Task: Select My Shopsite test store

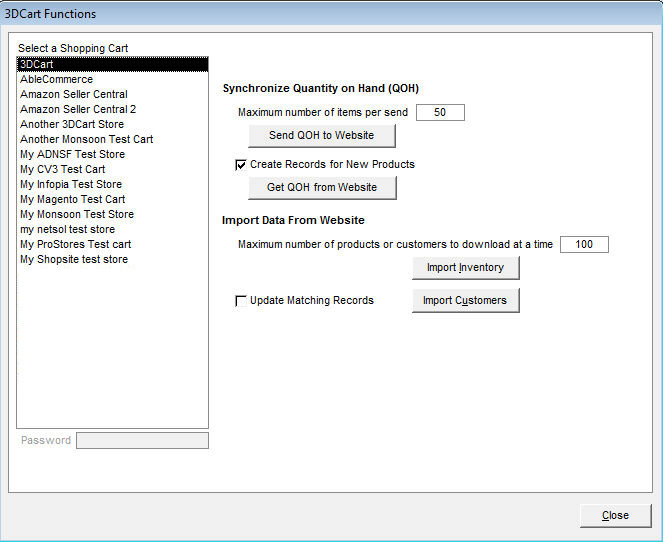Action: coord(112,260)
